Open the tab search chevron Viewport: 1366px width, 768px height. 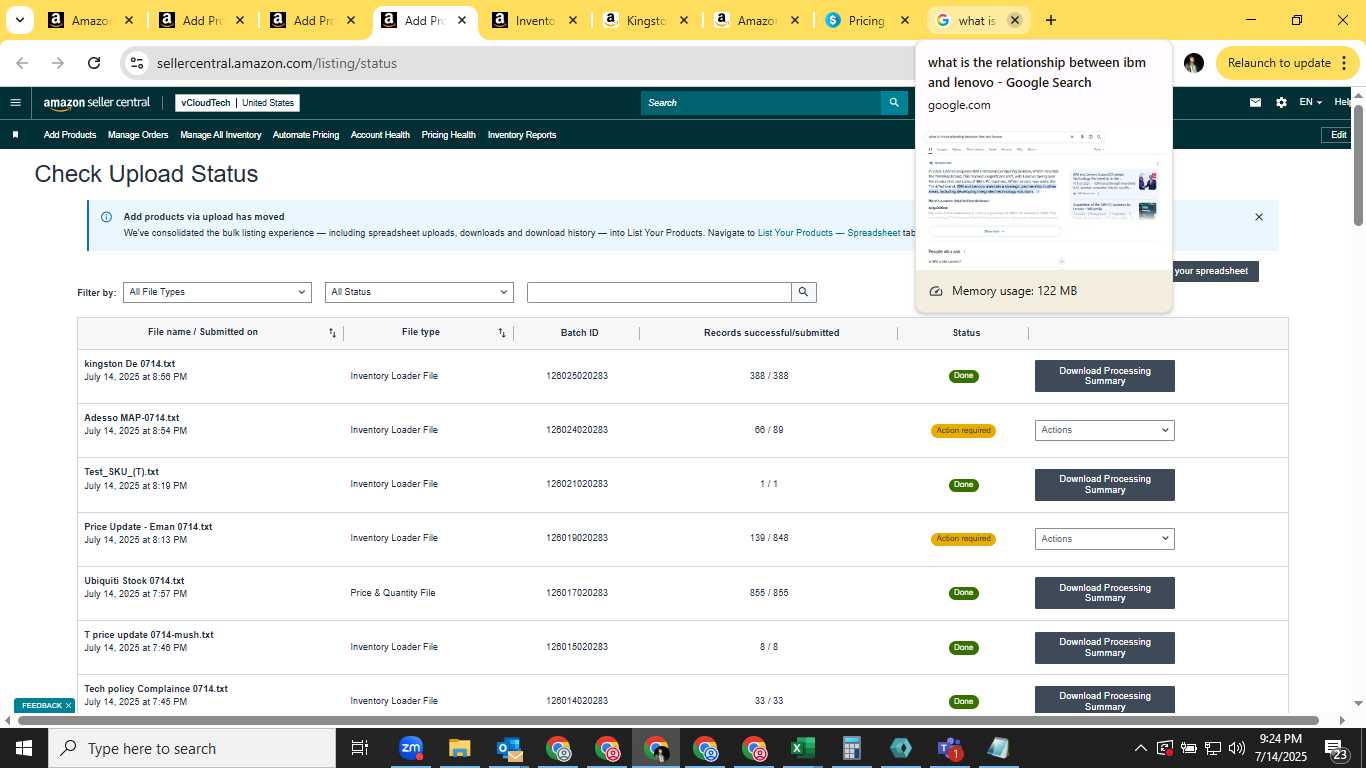pyautogui.click(x=19, y=20)
